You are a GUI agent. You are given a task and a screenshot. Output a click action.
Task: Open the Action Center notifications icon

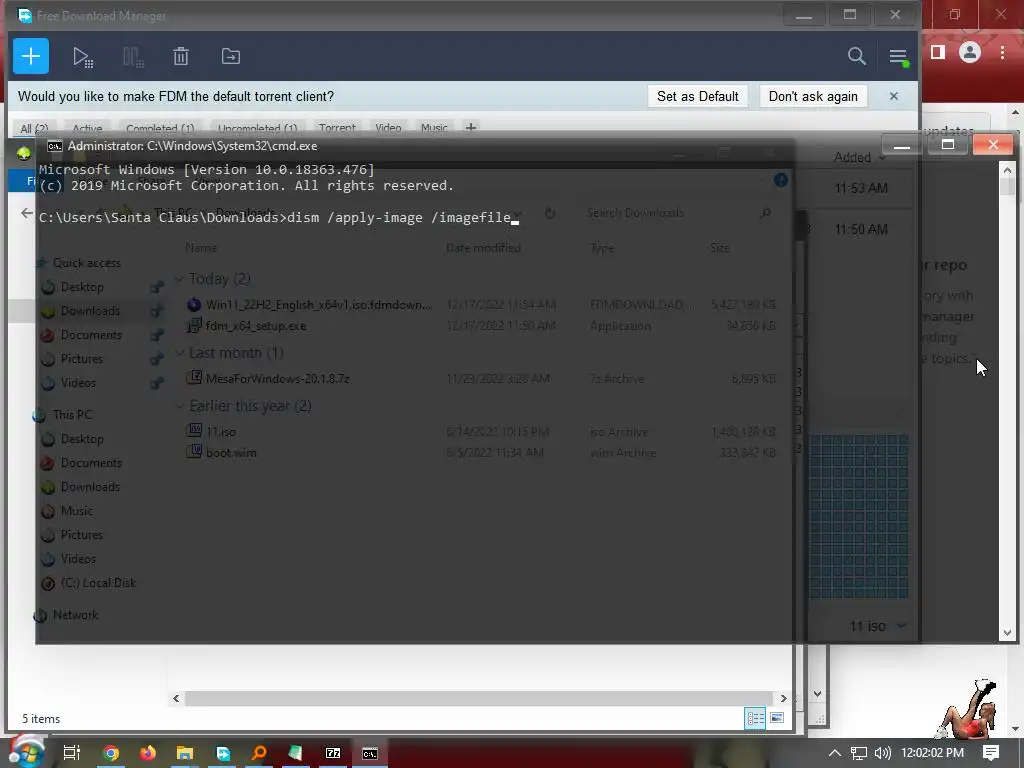[991, 753]
